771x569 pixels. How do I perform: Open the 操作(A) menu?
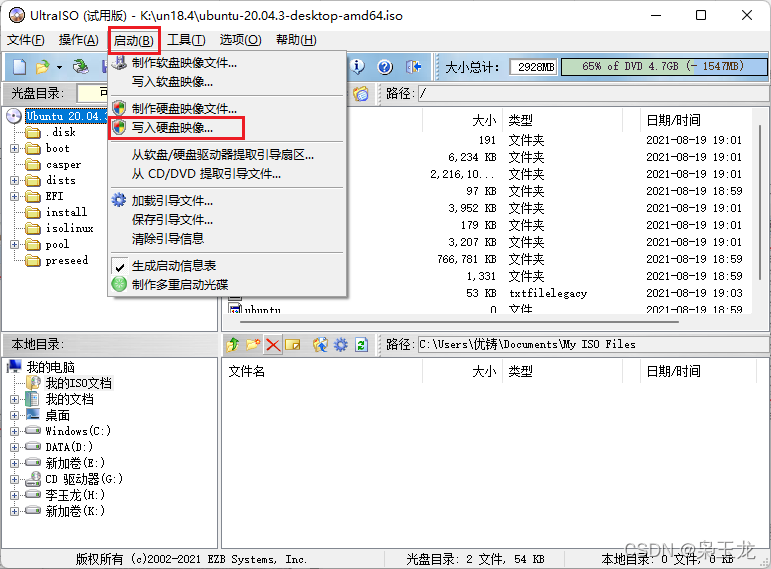(78, 40)
